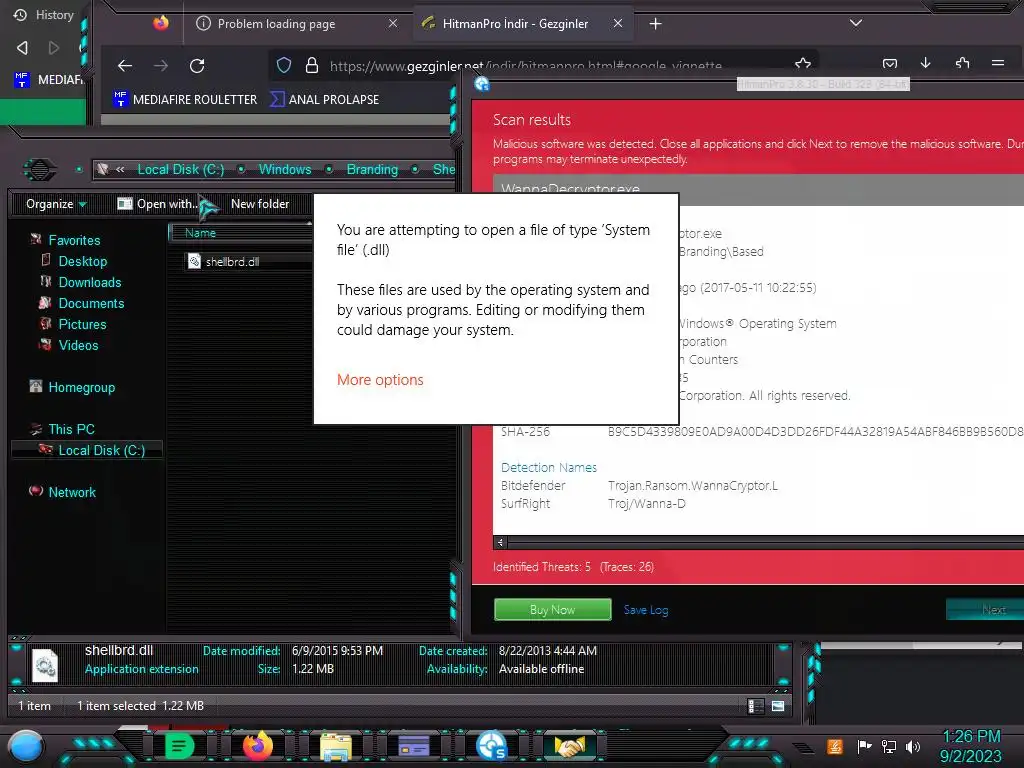
Task: Click the HitmanPro title bar icon
Action: click(x=482, y=84)
